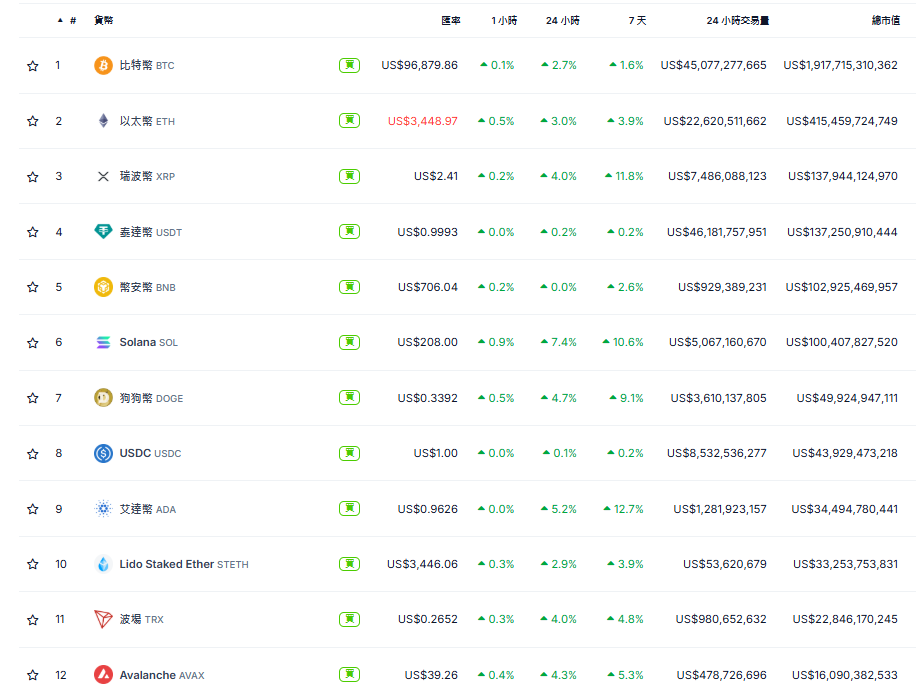Open the Lido Staked Ether coin link
The image size is (916, 697).
(x=166, y=564)
